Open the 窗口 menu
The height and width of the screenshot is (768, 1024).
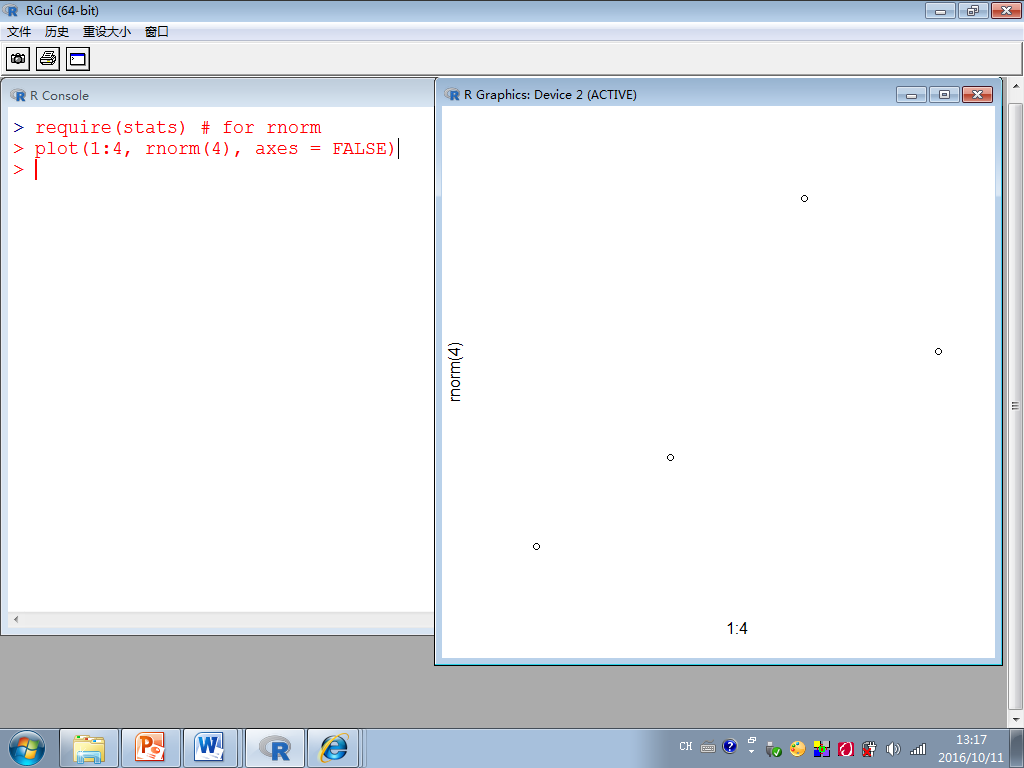pos(157,31)
